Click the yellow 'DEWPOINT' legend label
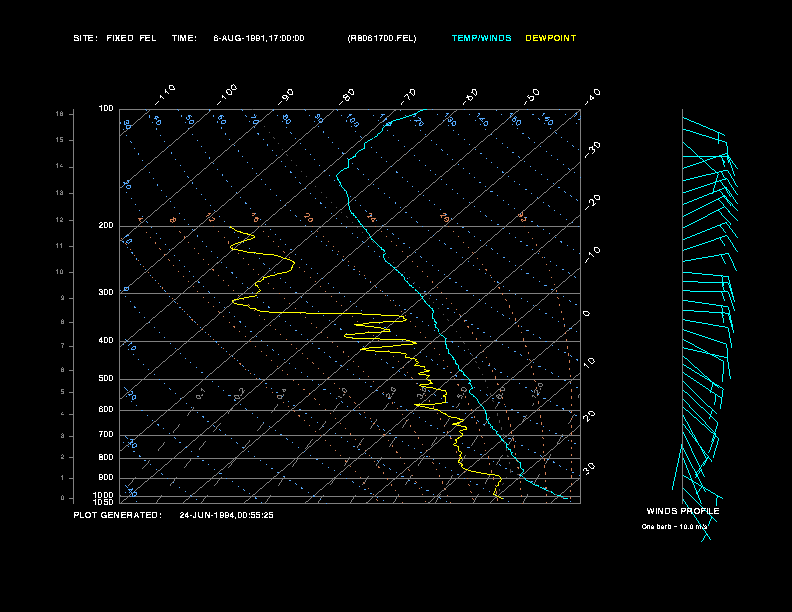 [551, 38]
